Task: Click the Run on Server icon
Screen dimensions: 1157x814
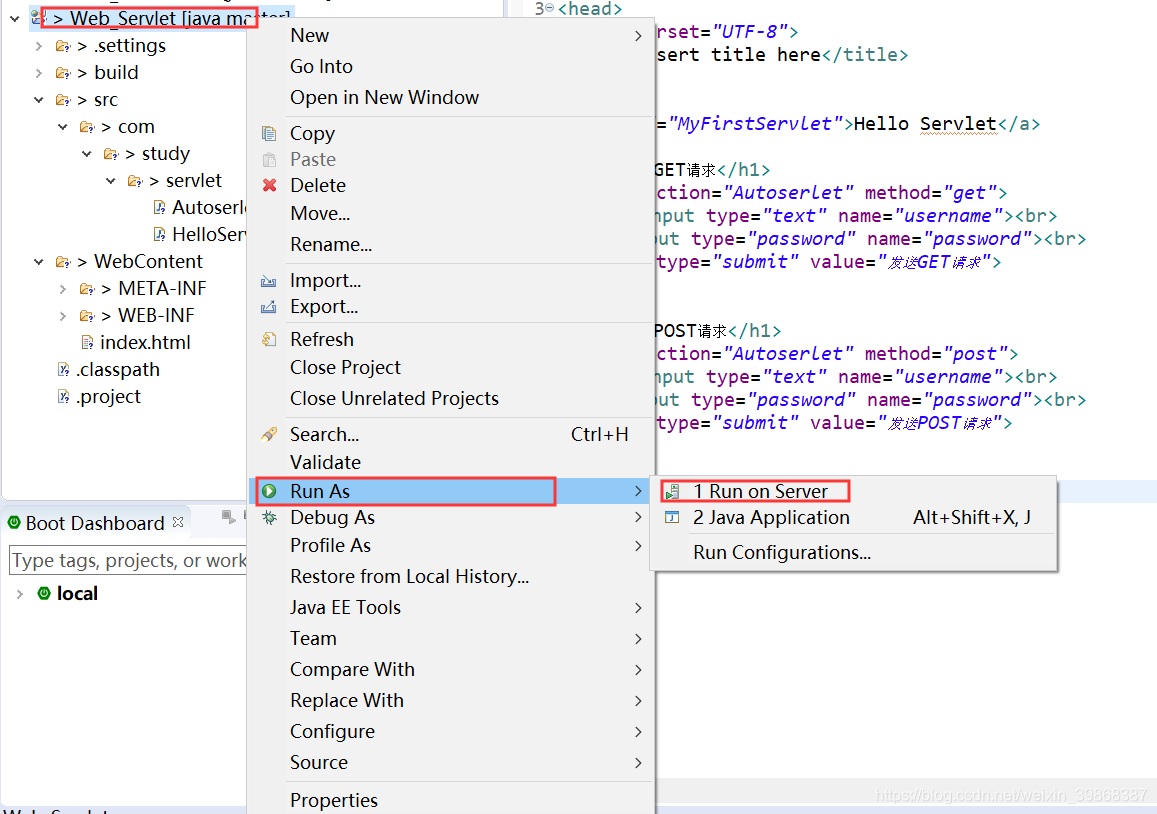Action: 672,491
